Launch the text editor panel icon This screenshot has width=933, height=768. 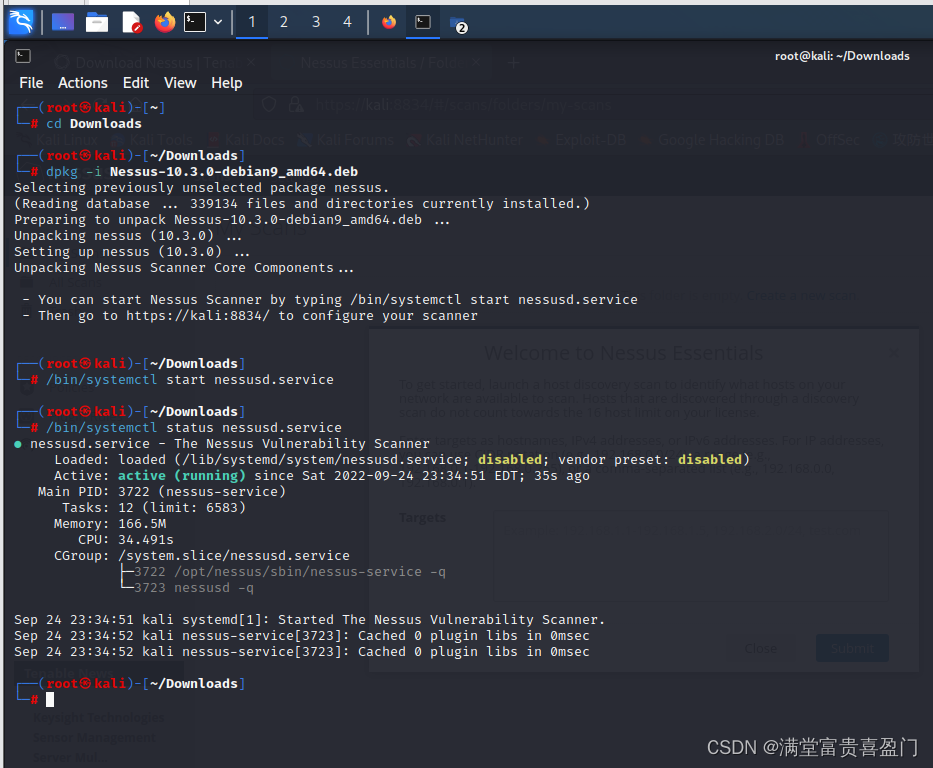point(132,23)
